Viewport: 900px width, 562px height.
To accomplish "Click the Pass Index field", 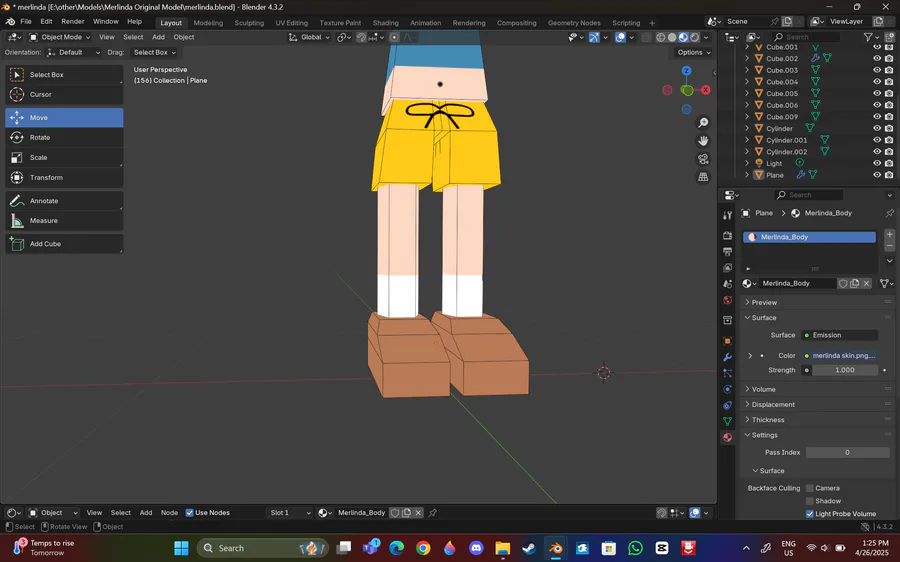I will coord(847,452).
